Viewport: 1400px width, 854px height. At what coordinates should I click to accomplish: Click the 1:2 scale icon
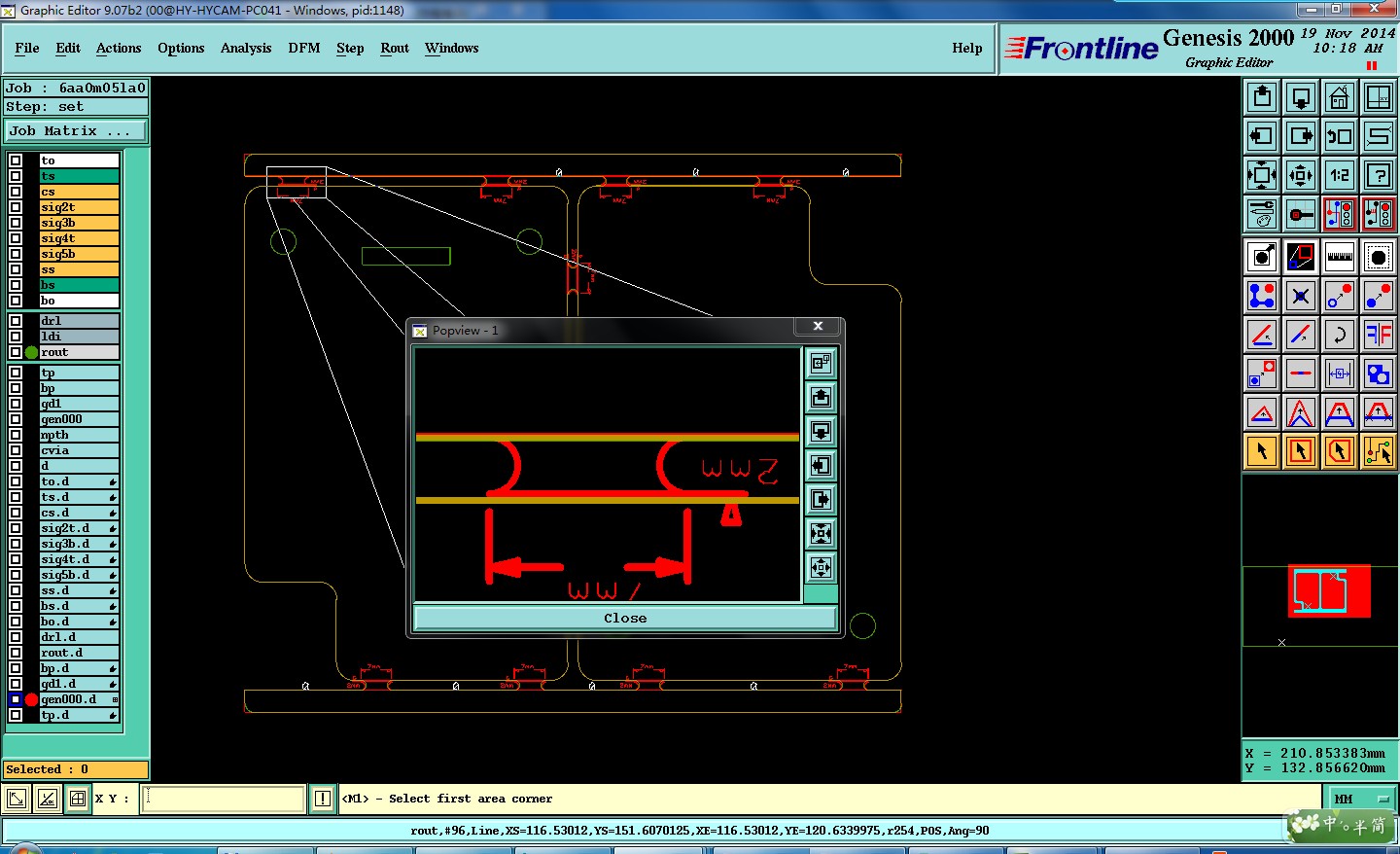pyautogui.click(x=1340, y=175)
